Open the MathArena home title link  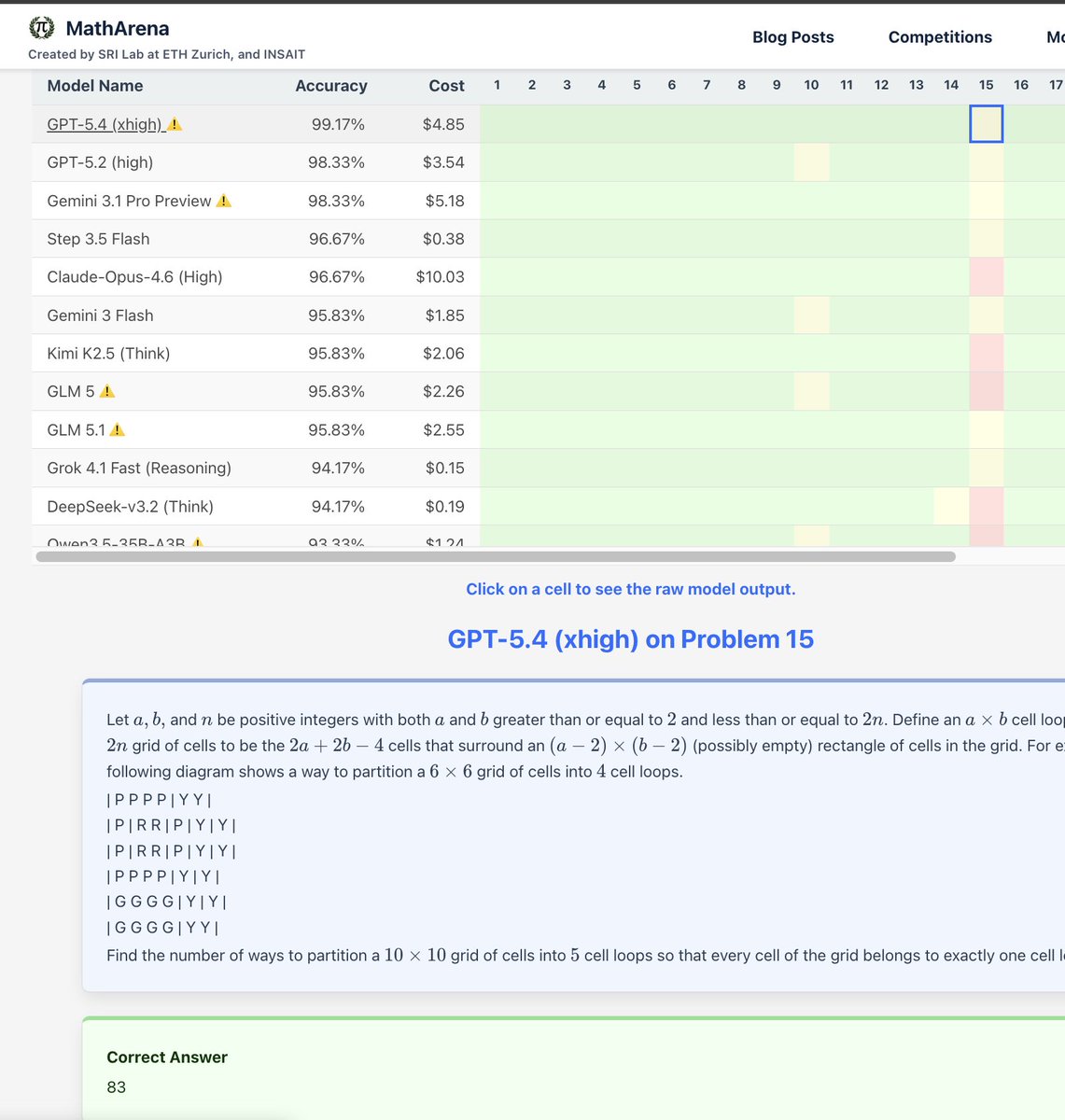pyautogui.click(x=118, y=29)
